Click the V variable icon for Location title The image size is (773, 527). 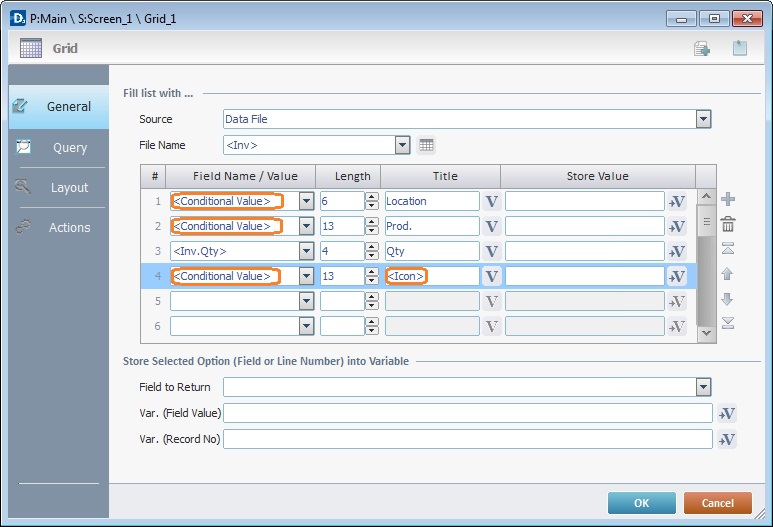(x=492, y=201)
